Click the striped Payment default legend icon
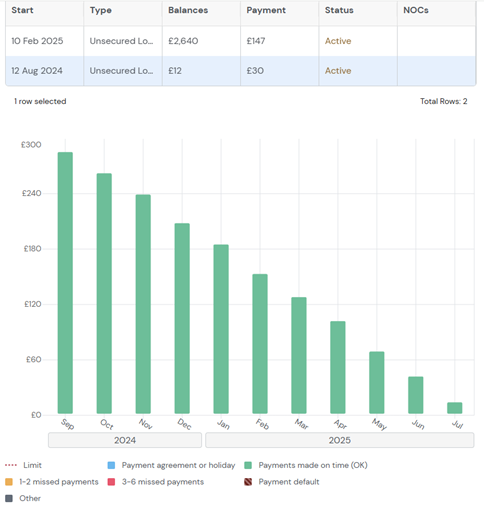484x517 pixels. tap(248, 482)
